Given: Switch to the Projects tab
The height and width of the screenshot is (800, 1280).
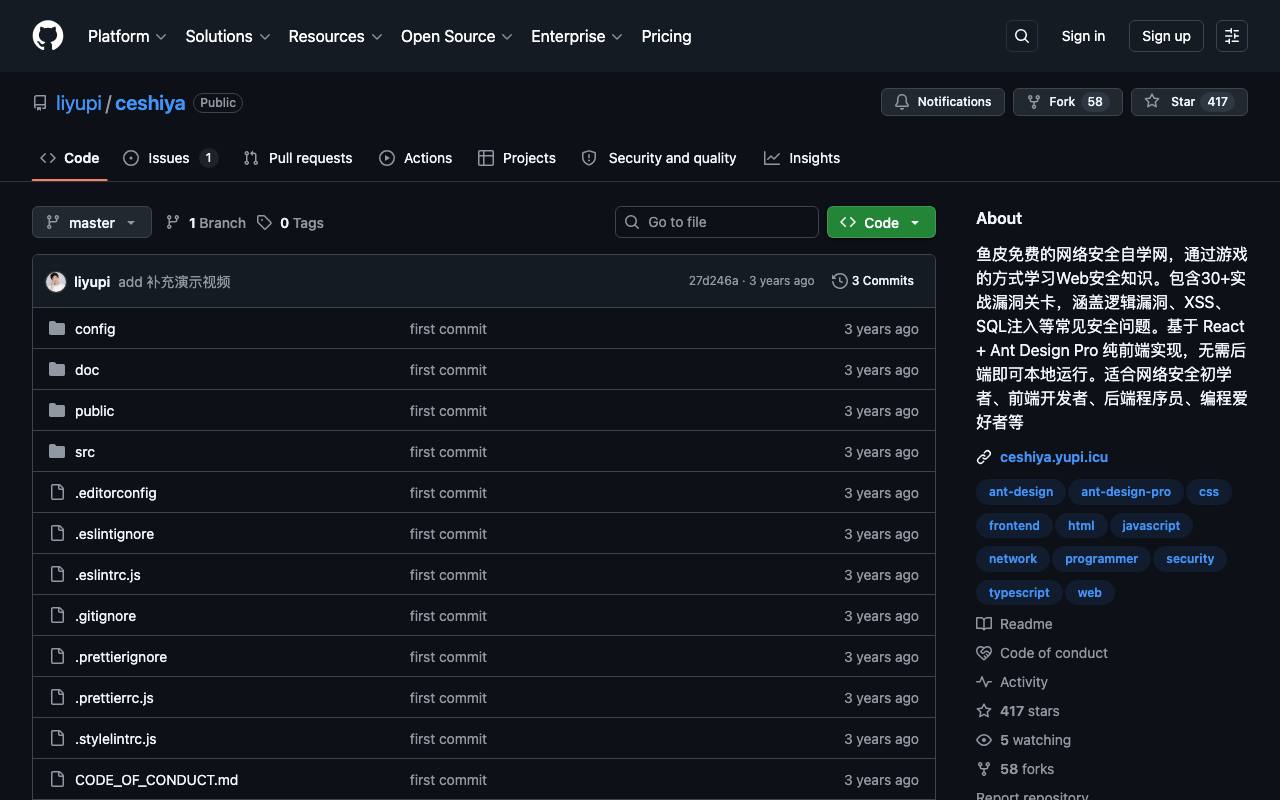Looking at the screenshot, I should (x=517, y=158).
